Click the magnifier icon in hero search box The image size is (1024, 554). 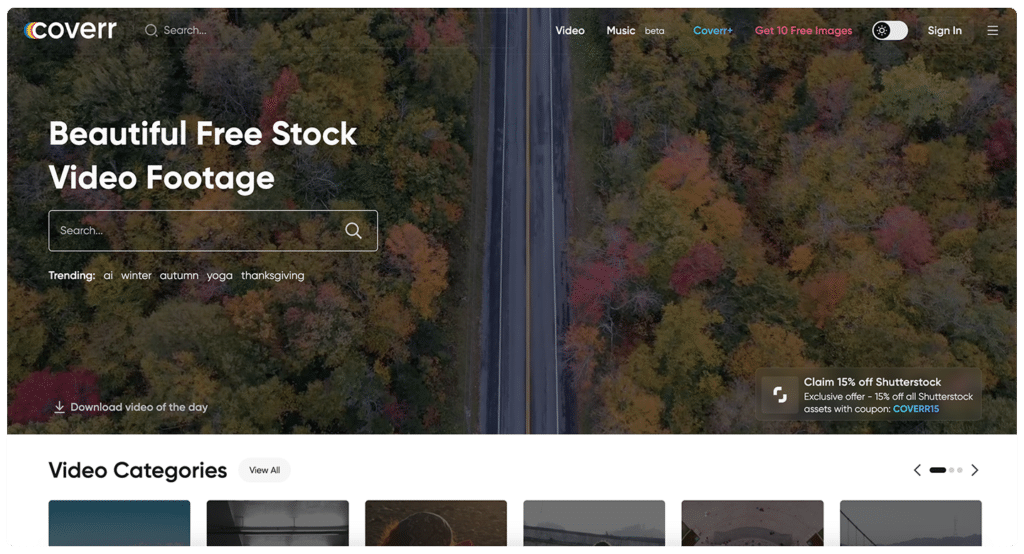[353, 231]
